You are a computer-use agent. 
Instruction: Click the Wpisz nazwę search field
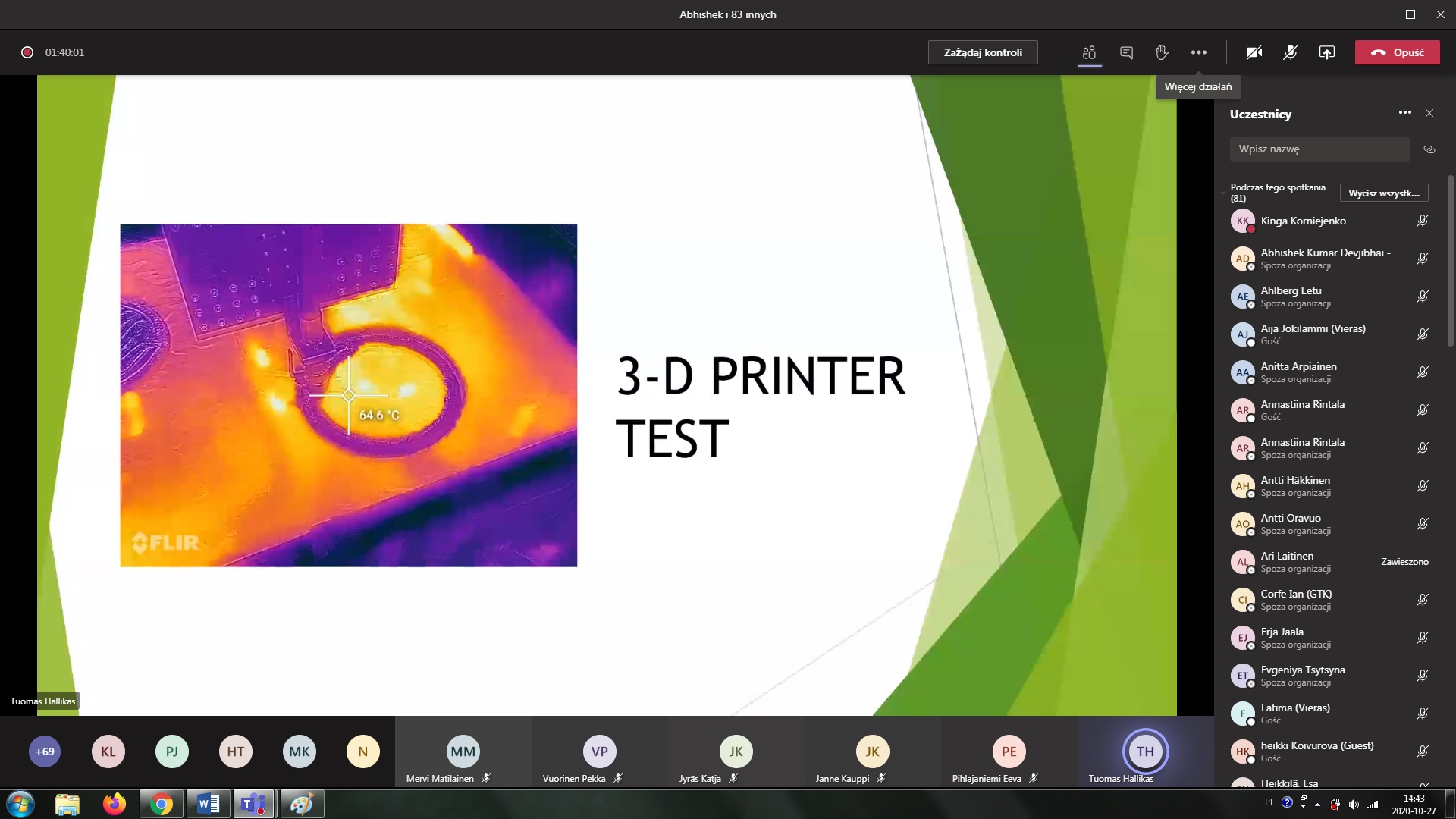click(1319, 149)
